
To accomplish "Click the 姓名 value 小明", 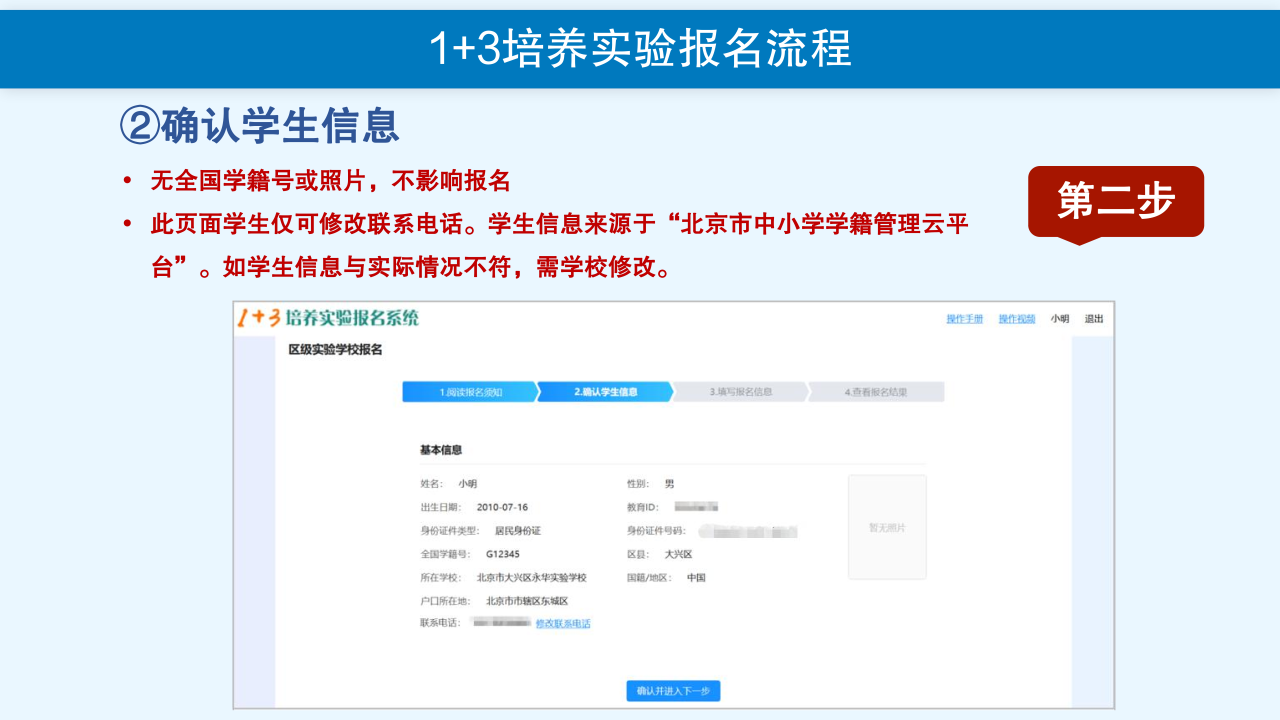I will pyautogui.click(x=467, y=484).
